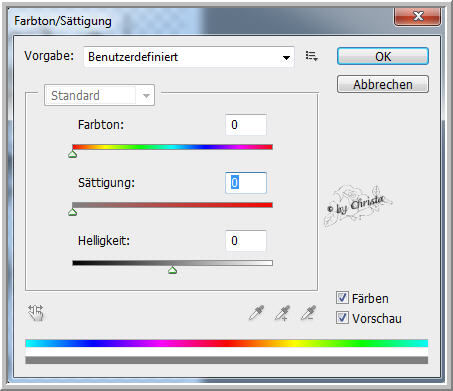Viewport: 453px width, 391px height.
Task: Toggle the Färben checkbox
Action: coord(342,298)
